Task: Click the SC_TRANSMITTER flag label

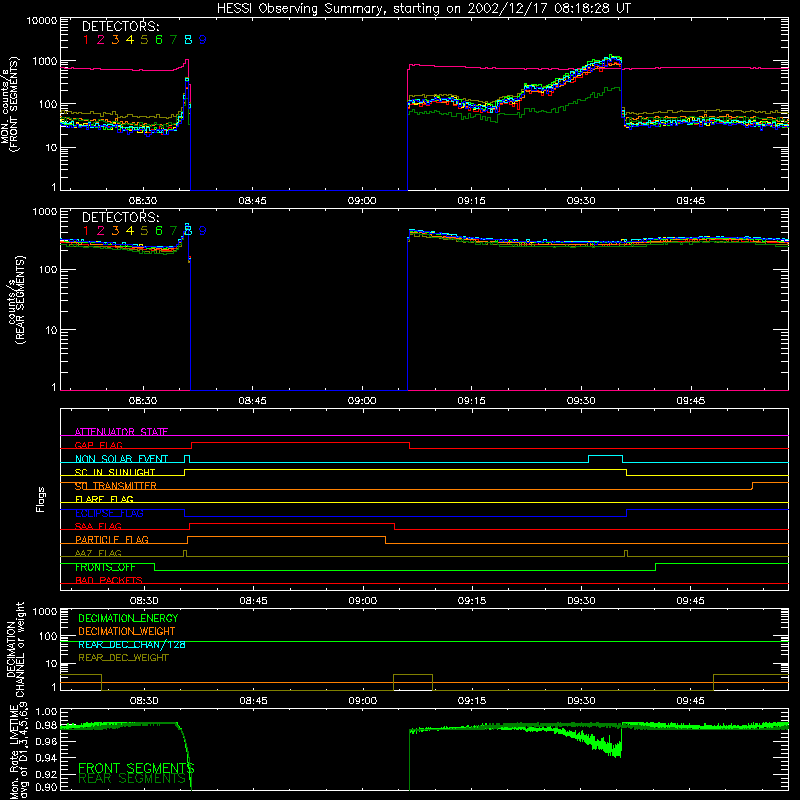Action: [x=116, y=486]
